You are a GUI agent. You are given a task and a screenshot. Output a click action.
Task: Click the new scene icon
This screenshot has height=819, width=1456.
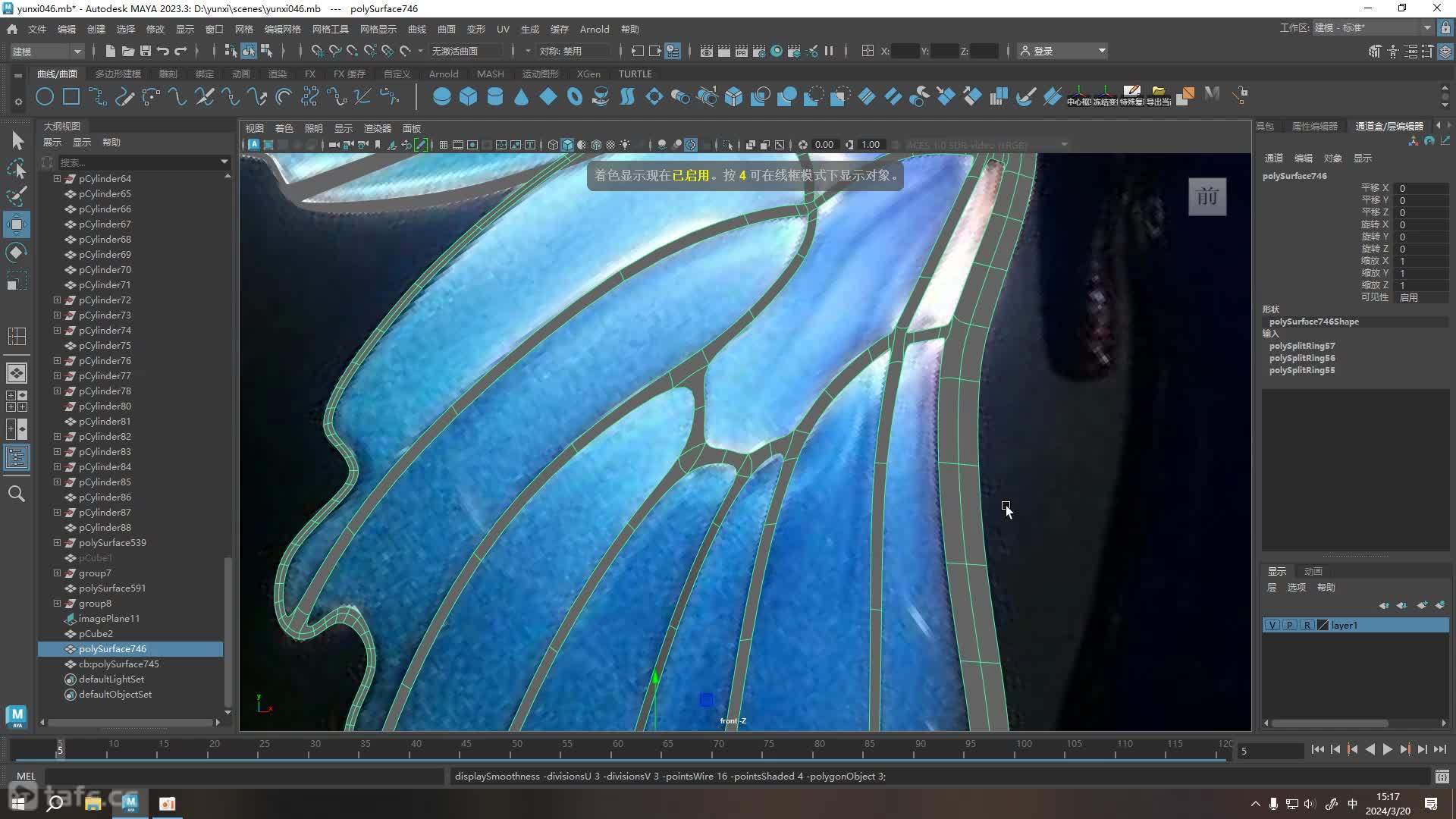[x=110, y=51]
